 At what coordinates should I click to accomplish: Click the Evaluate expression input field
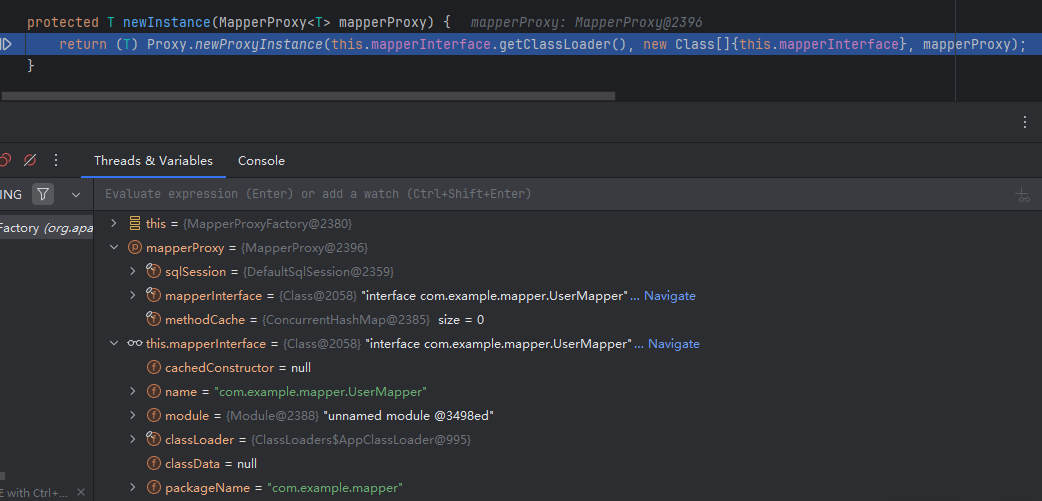coord(552,194)
